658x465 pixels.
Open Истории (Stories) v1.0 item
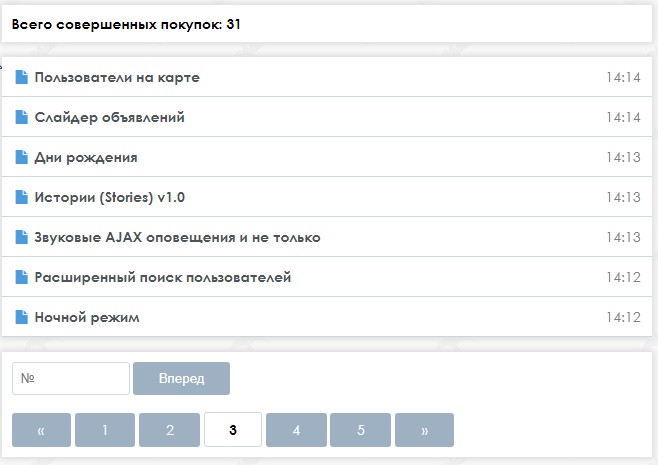pos(110,197)
